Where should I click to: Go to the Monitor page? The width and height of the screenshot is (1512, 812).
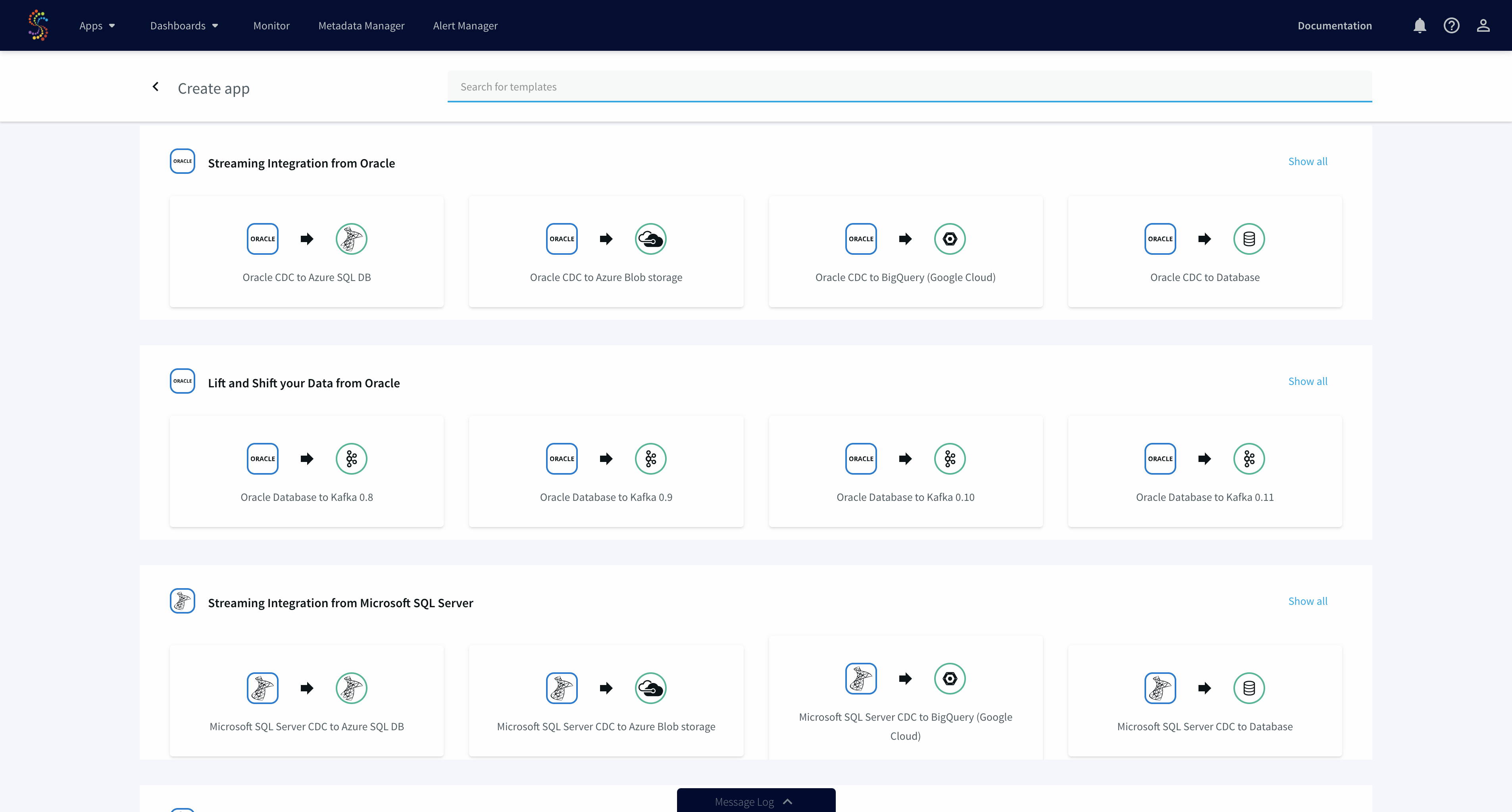(x=271, y=25)
